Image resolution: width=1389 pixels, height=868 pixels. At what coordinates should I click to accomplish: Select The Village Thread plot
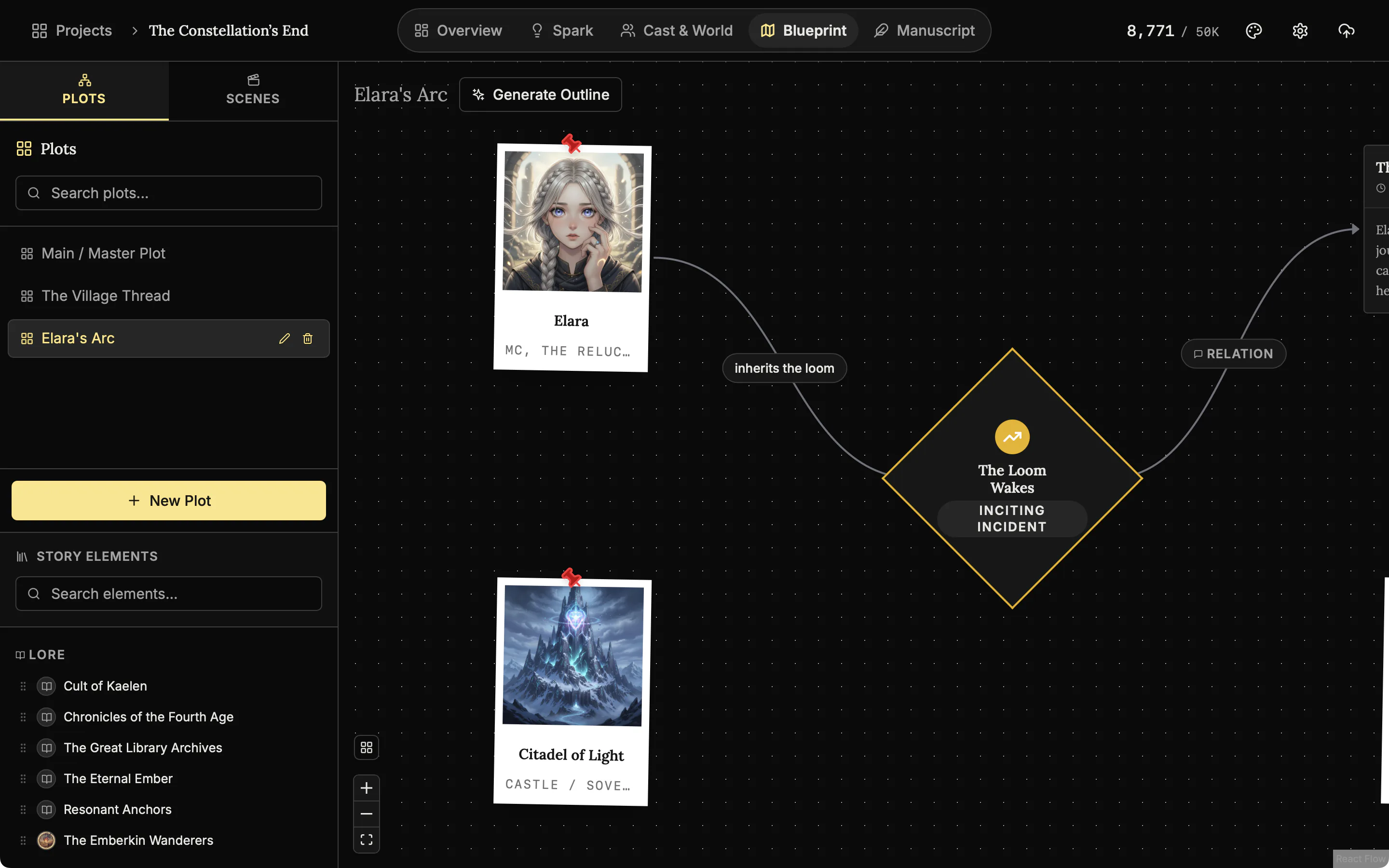coord(169,296)
